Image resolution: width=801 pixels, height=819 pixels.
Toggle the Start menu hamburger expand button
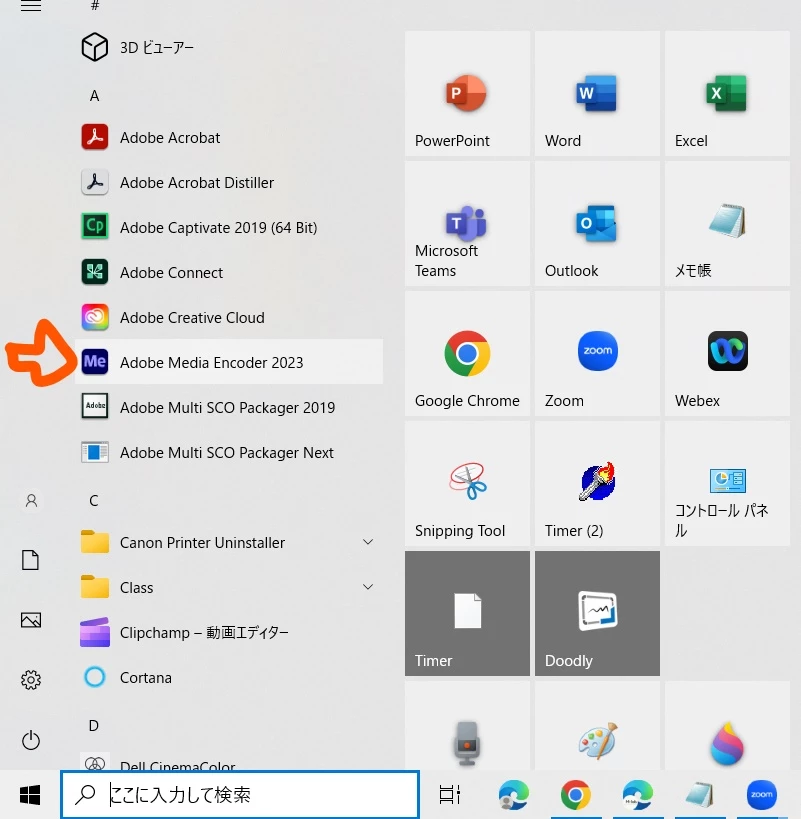pos(31,6)
